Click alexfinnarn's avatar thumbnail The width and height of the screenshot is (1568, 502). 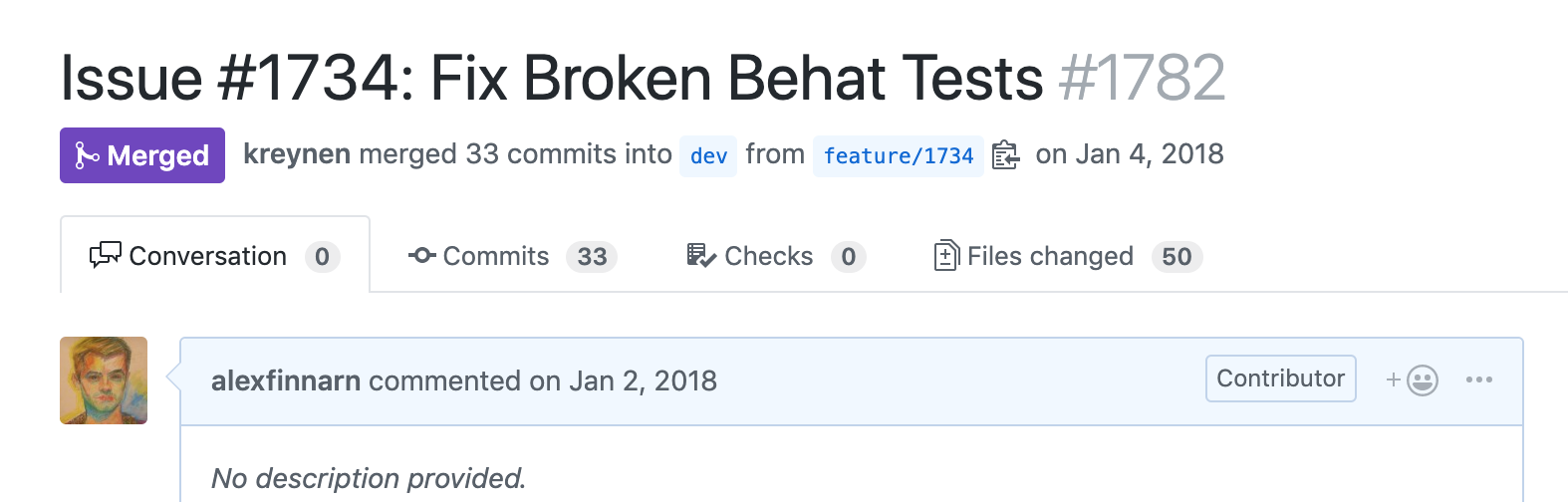[x=104, y=380]
